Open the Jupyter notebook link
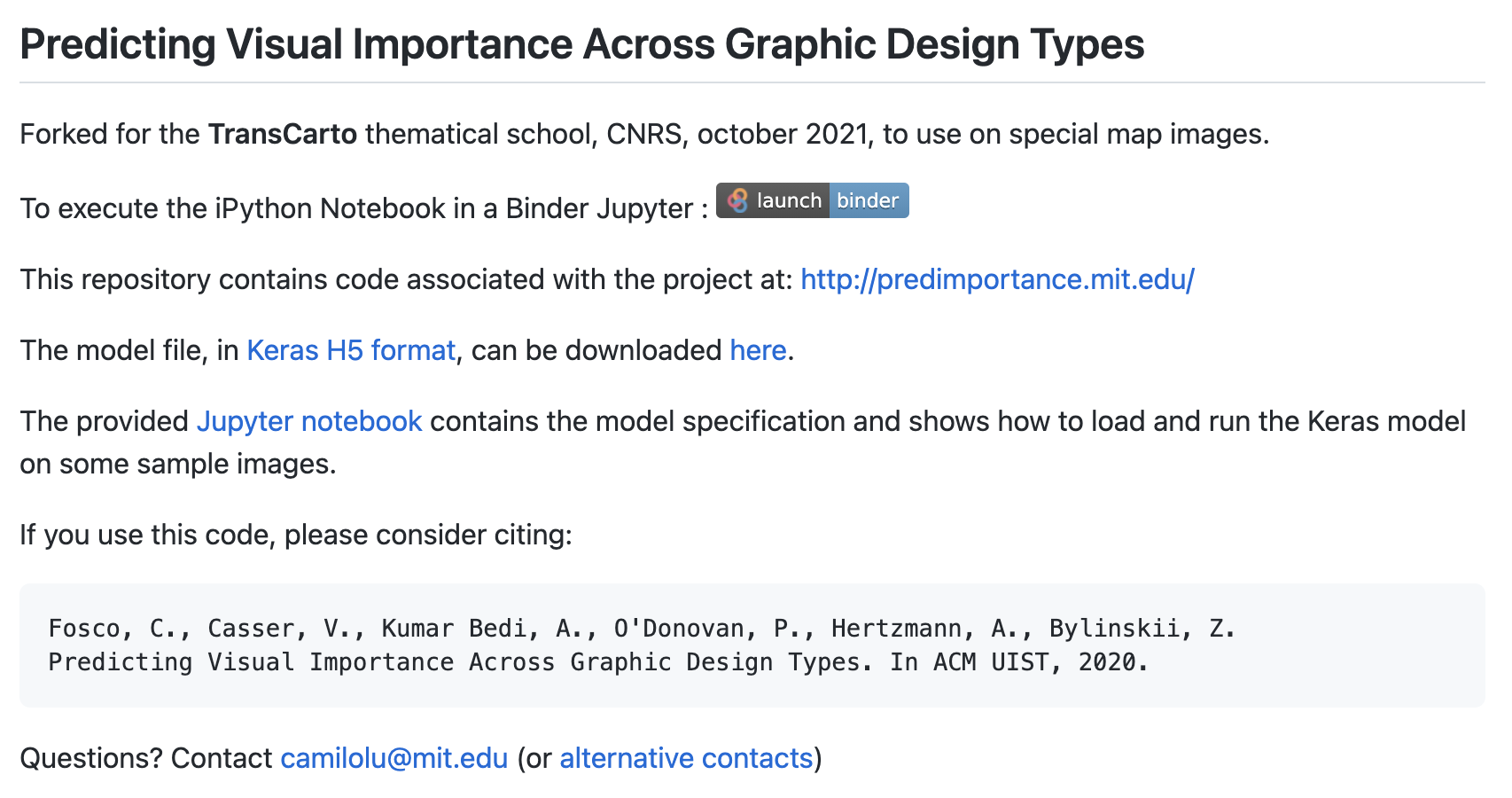This screenshot has width=1512, height=798. pos(309,421)
